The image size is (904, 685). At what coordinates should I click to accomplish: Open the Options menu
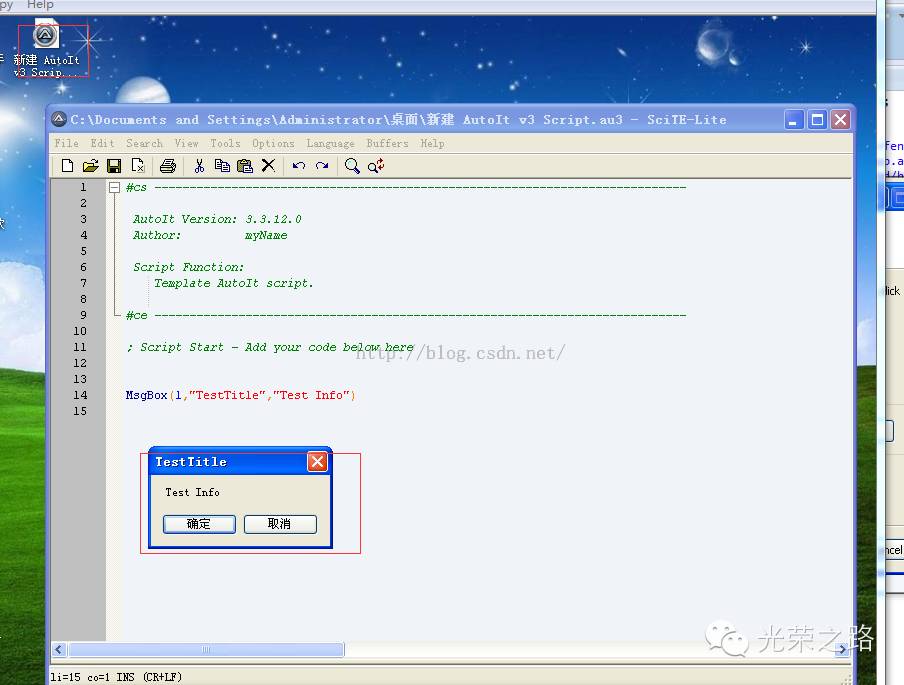(x=273, y=143)
